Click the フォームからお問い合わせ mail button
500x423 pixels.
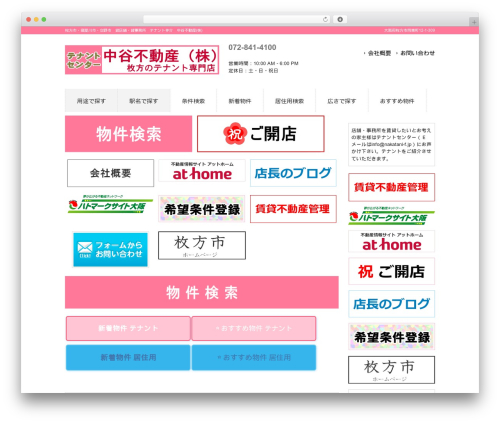tap(110, 250)
